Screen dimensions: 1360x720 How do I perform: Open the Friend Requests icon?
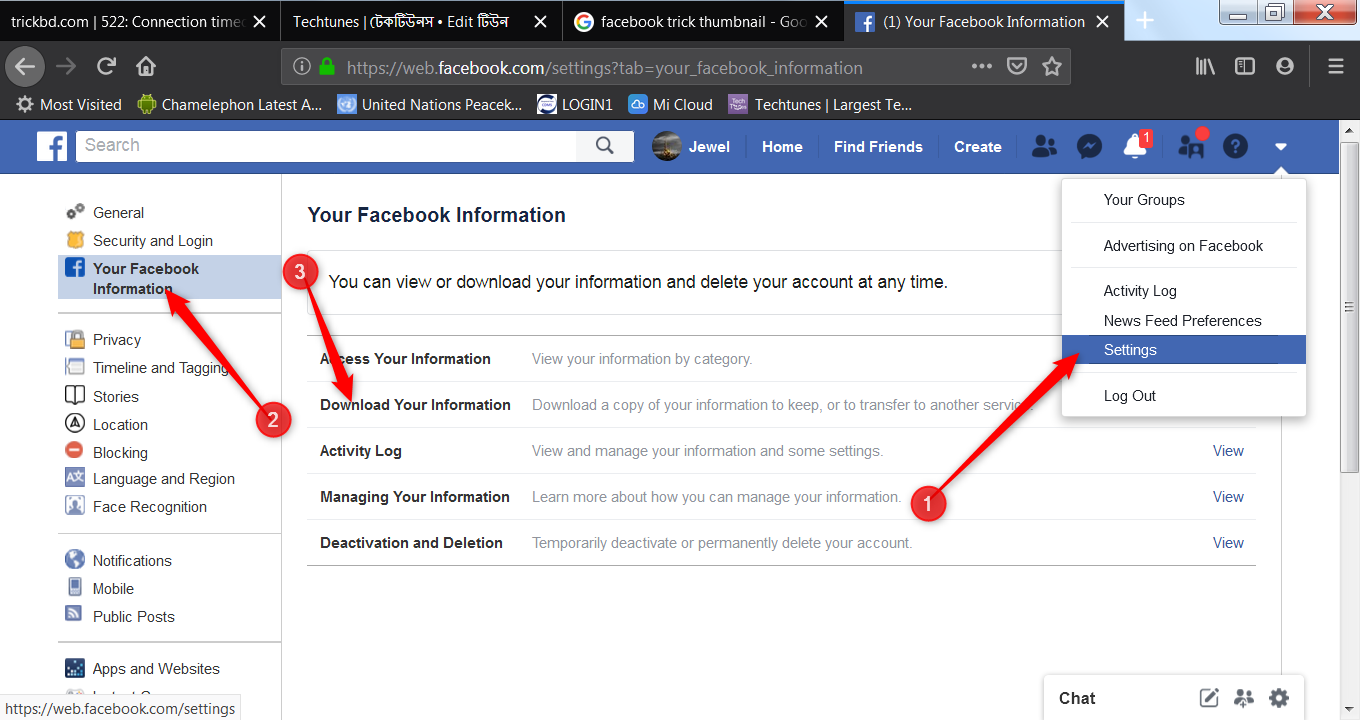pyautogui.click(x=1044, y=147)
